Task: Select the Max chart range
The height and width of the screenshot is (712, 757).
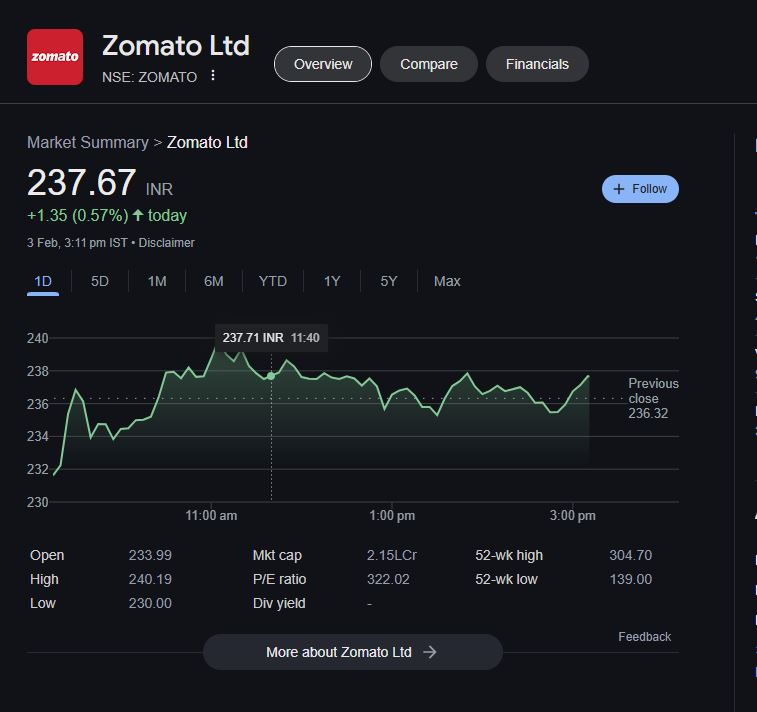Action: click(x=447, y=281)
